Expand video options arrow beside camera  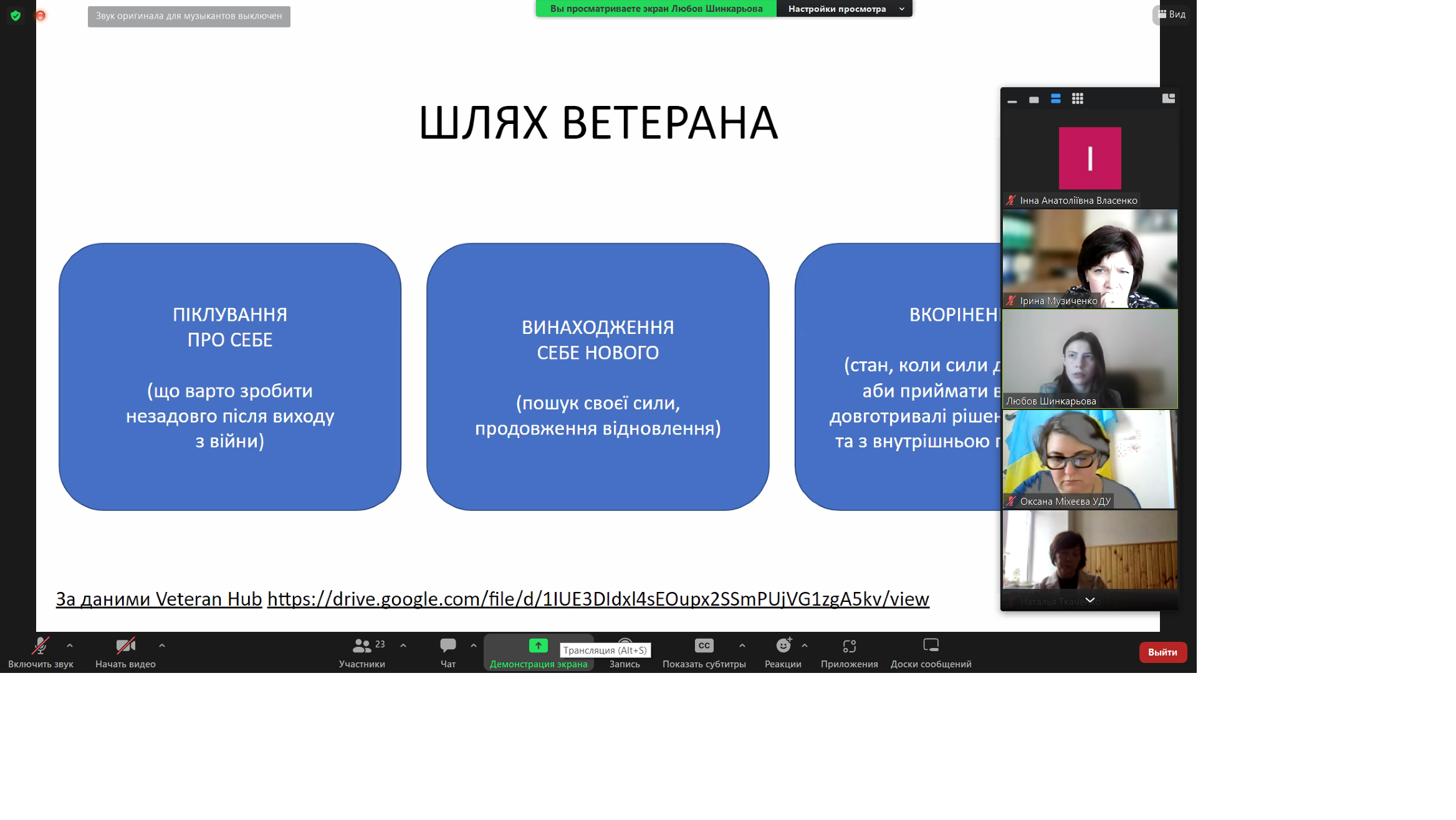(x=162, y=646)
